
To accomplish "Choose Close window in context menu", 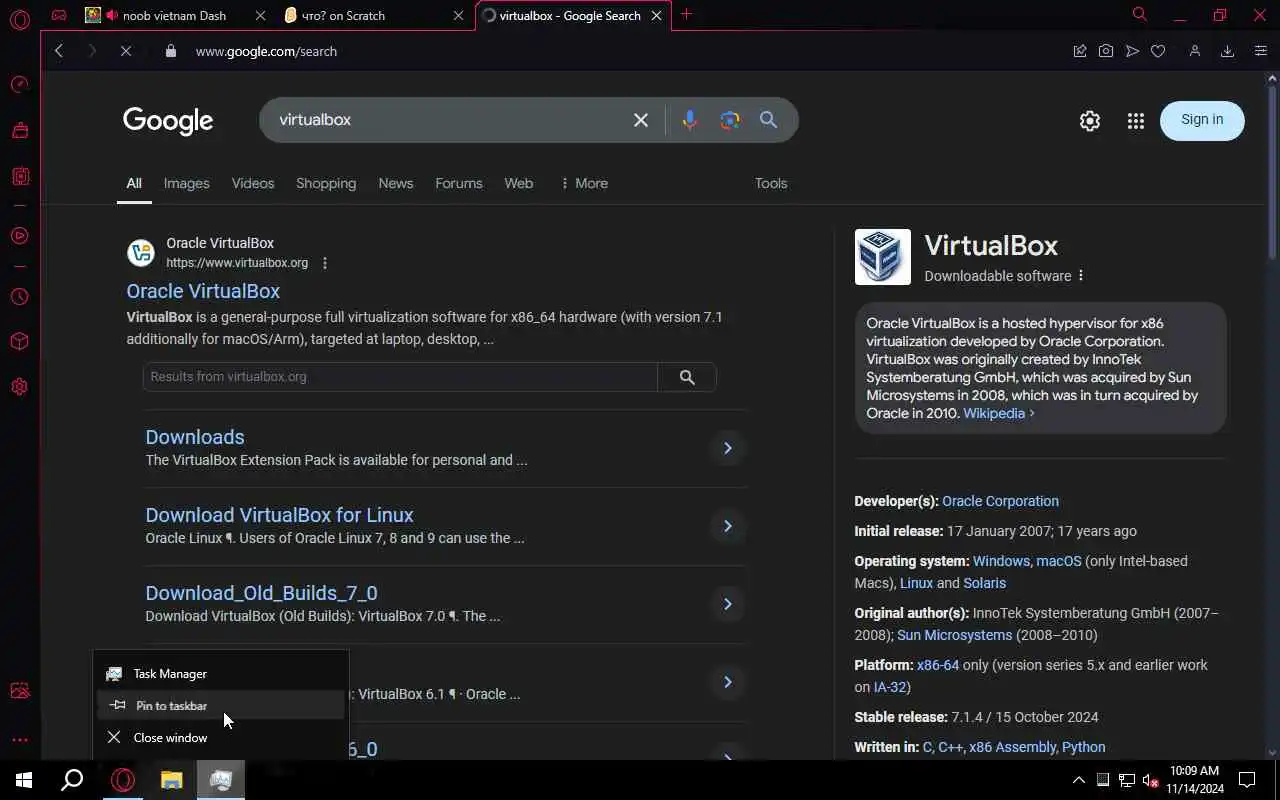I will coord(221,738).
